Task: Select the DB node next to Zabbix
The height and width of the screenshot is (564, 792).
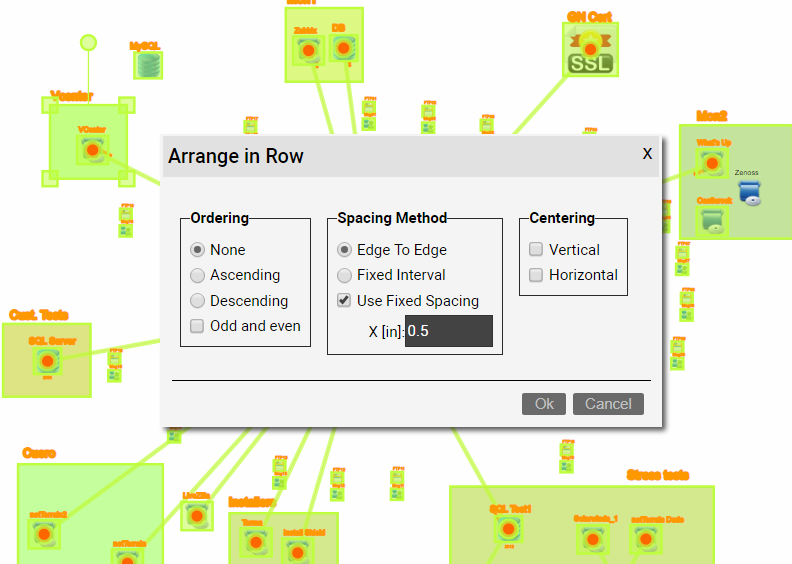Action: 343,47
